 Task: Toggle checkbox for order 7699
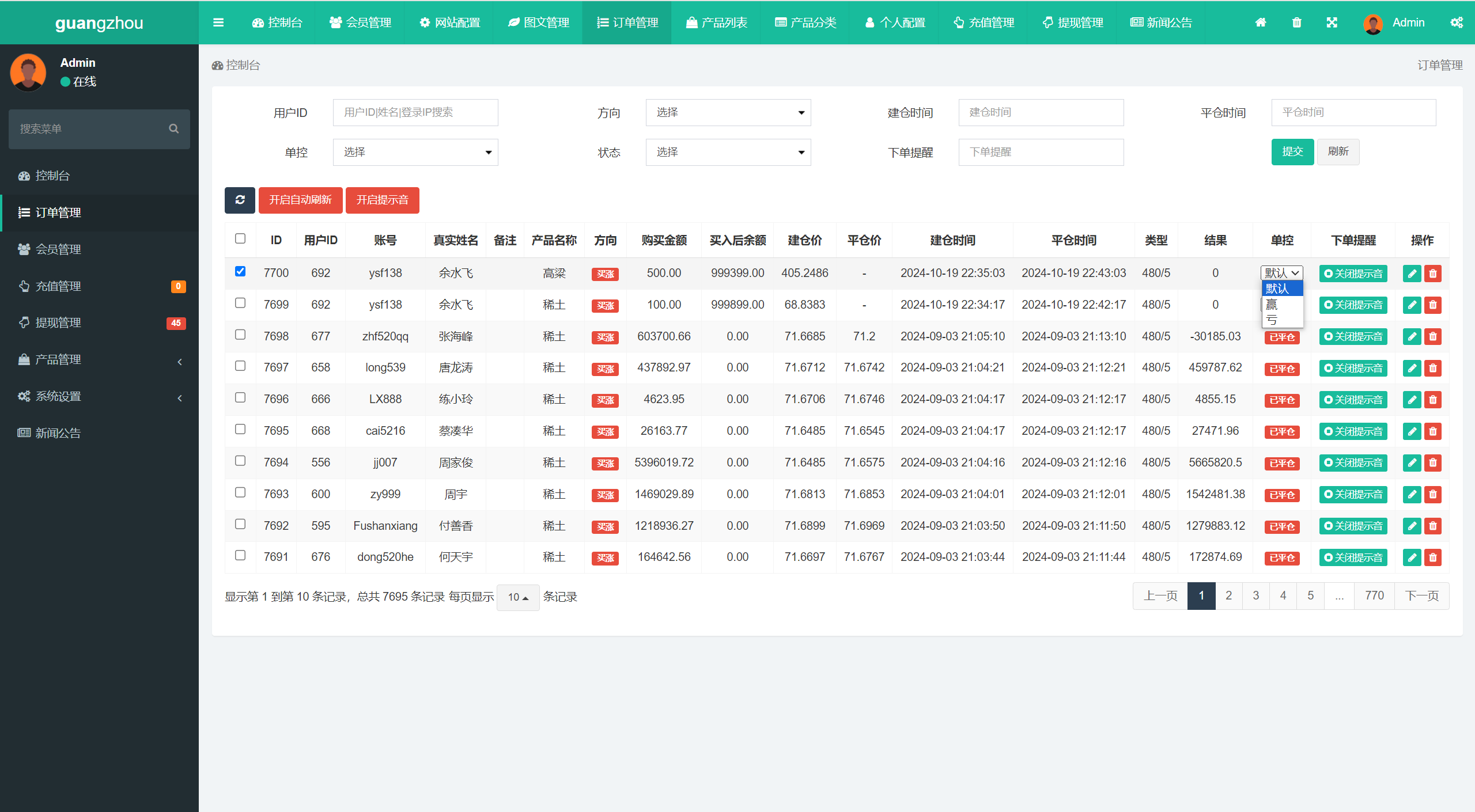[240, 303]
